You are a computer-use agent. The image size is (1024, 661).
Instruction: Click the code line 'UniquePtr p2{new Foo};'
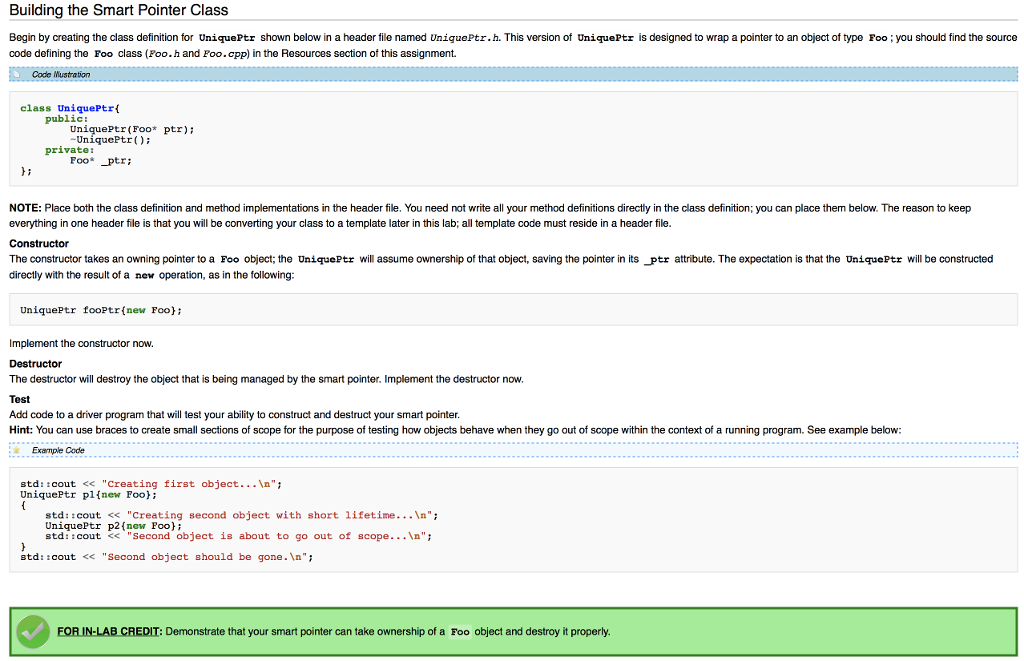pos(114,526)
